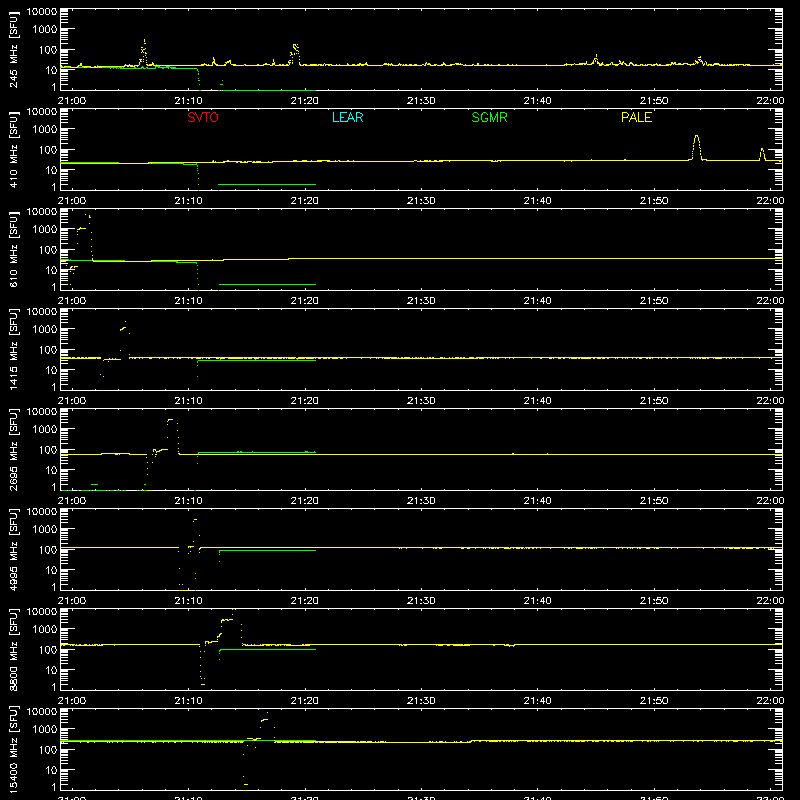Click the 21:30 tick label under 1415 MHz plot

click(421, 401)
